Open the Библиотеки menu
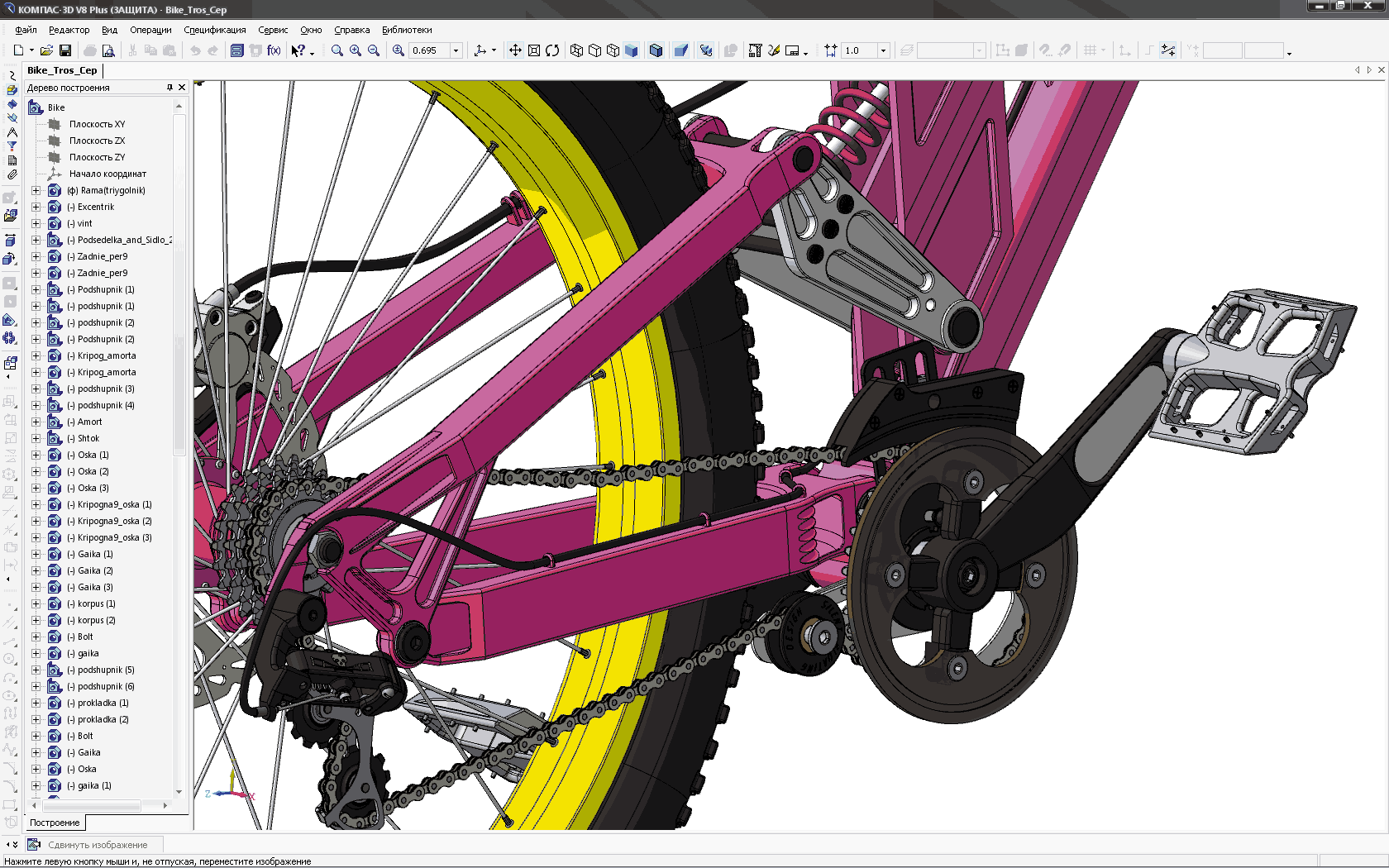 (407, 30)
